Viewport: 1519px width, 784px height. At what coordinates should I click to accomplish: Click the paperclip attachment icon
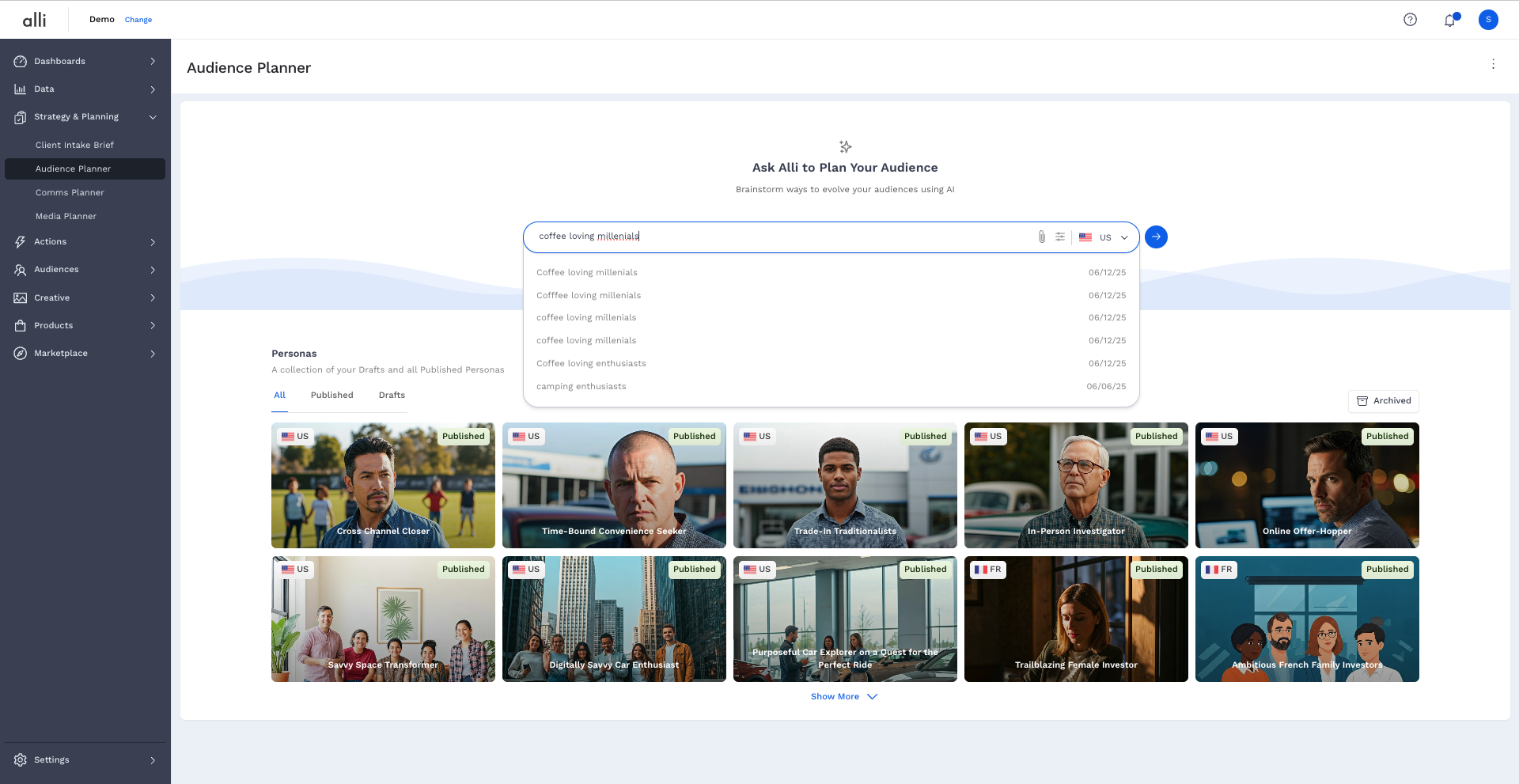point(1042,237)
